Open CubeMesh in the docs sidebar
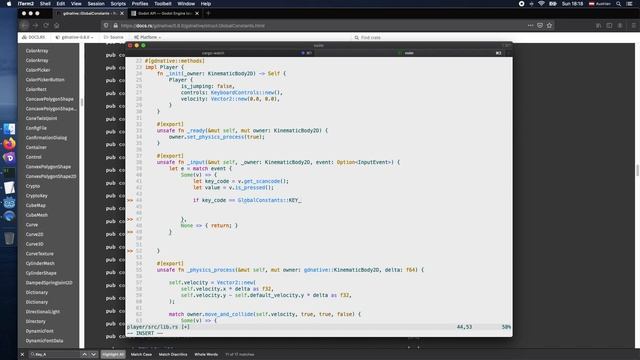 pyautogui.click(x=36, y=215)
